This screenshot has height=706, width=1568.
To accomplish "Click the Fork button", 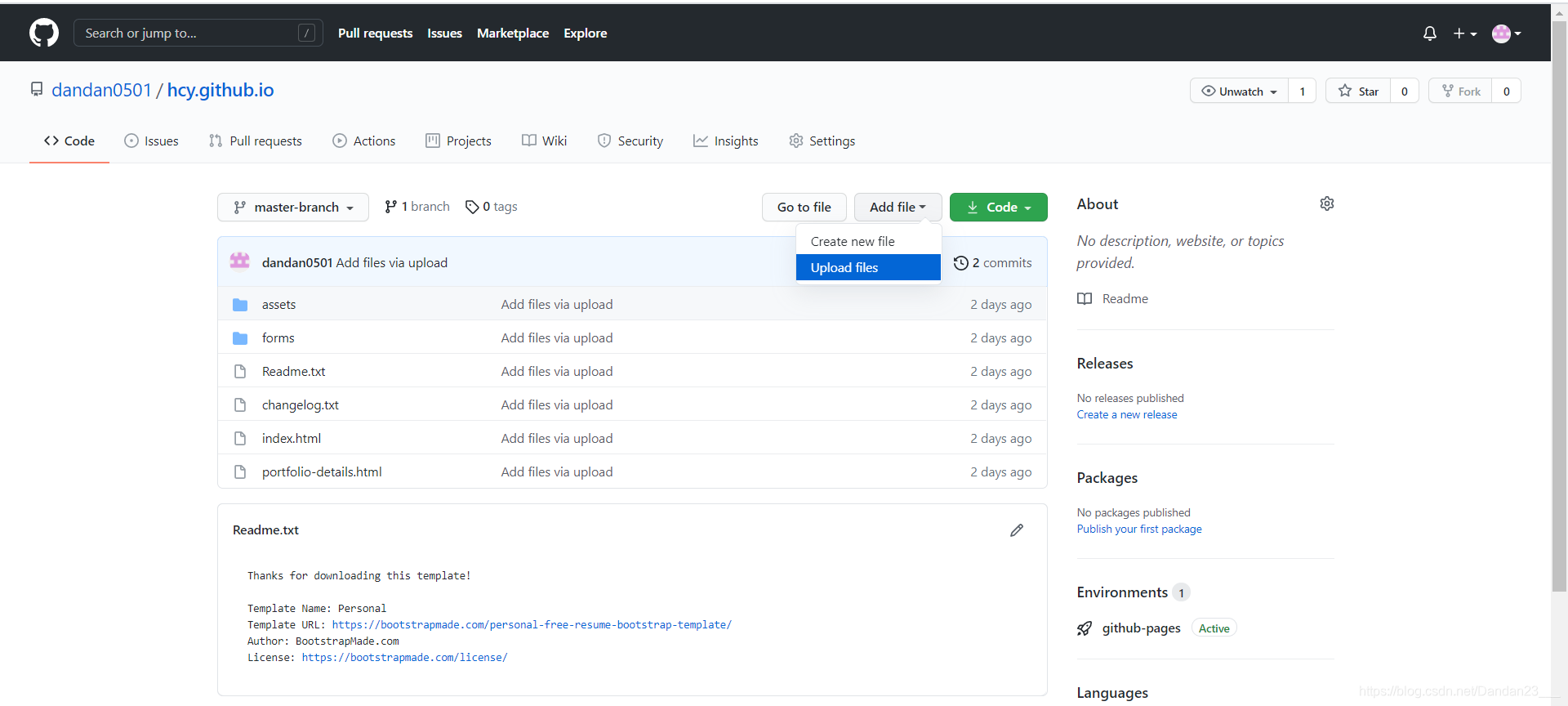I will pyautogui.click(x=1461, y=91).
